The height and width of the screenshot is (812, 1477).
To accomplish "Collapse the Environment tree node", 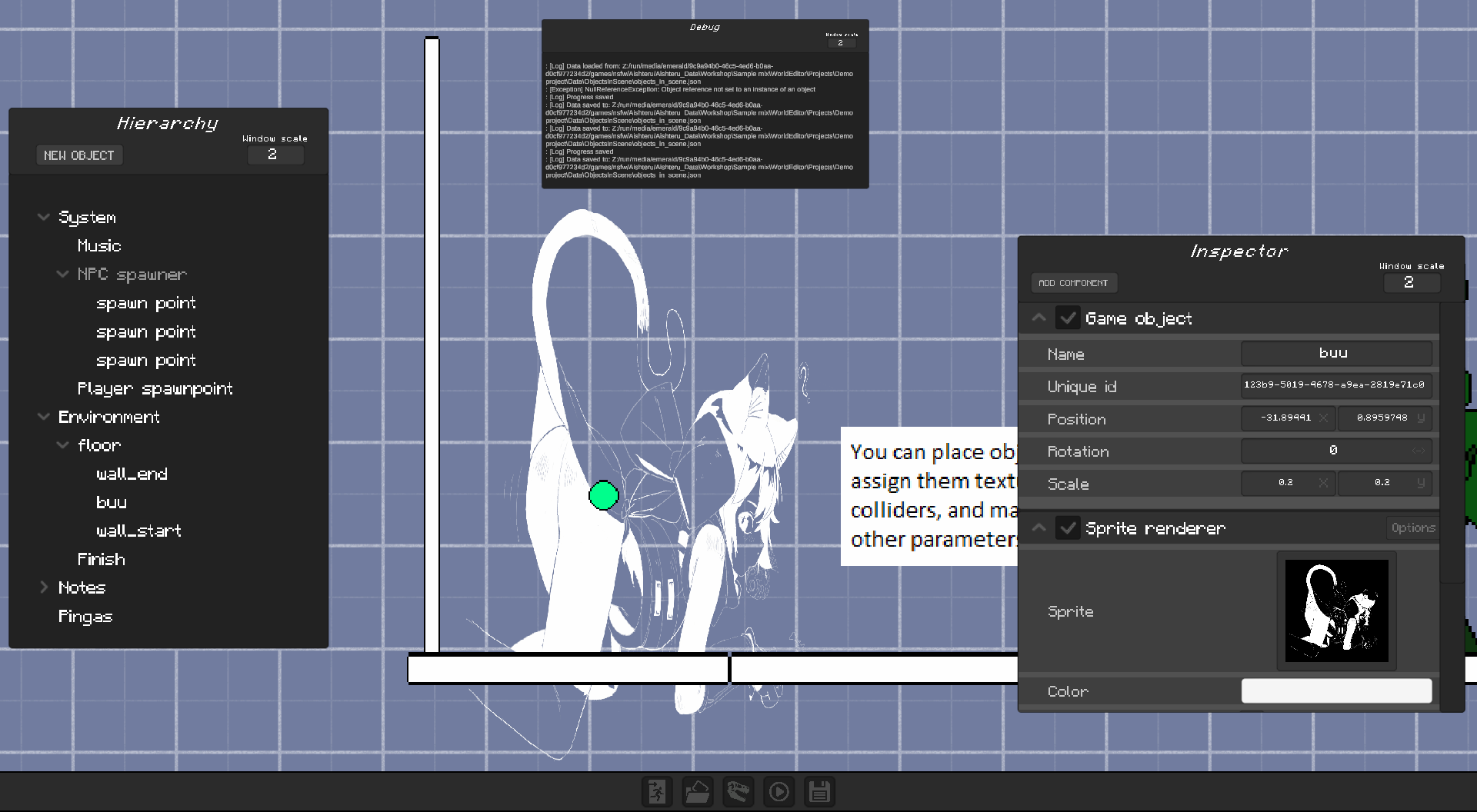I will point(44,417).
